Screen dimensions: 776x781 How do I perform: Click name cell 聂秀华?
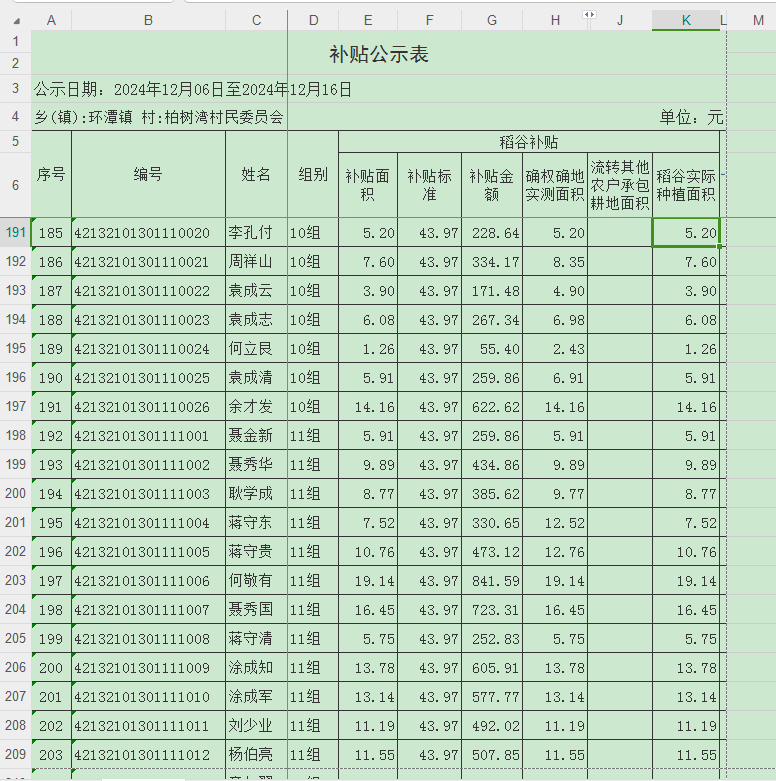pyautogui.click(x=257, y=464)
